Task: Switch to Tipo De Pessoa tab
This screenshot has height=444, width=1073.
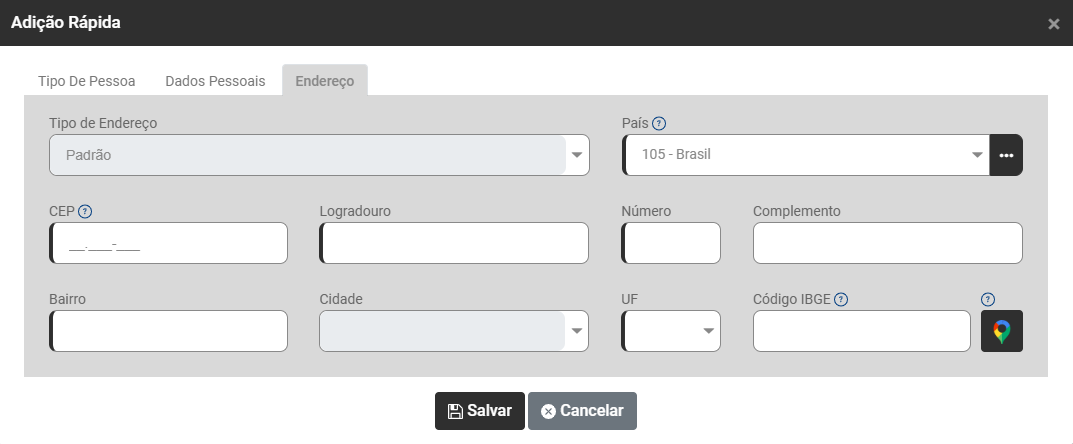Action: (x=87, y=81)
